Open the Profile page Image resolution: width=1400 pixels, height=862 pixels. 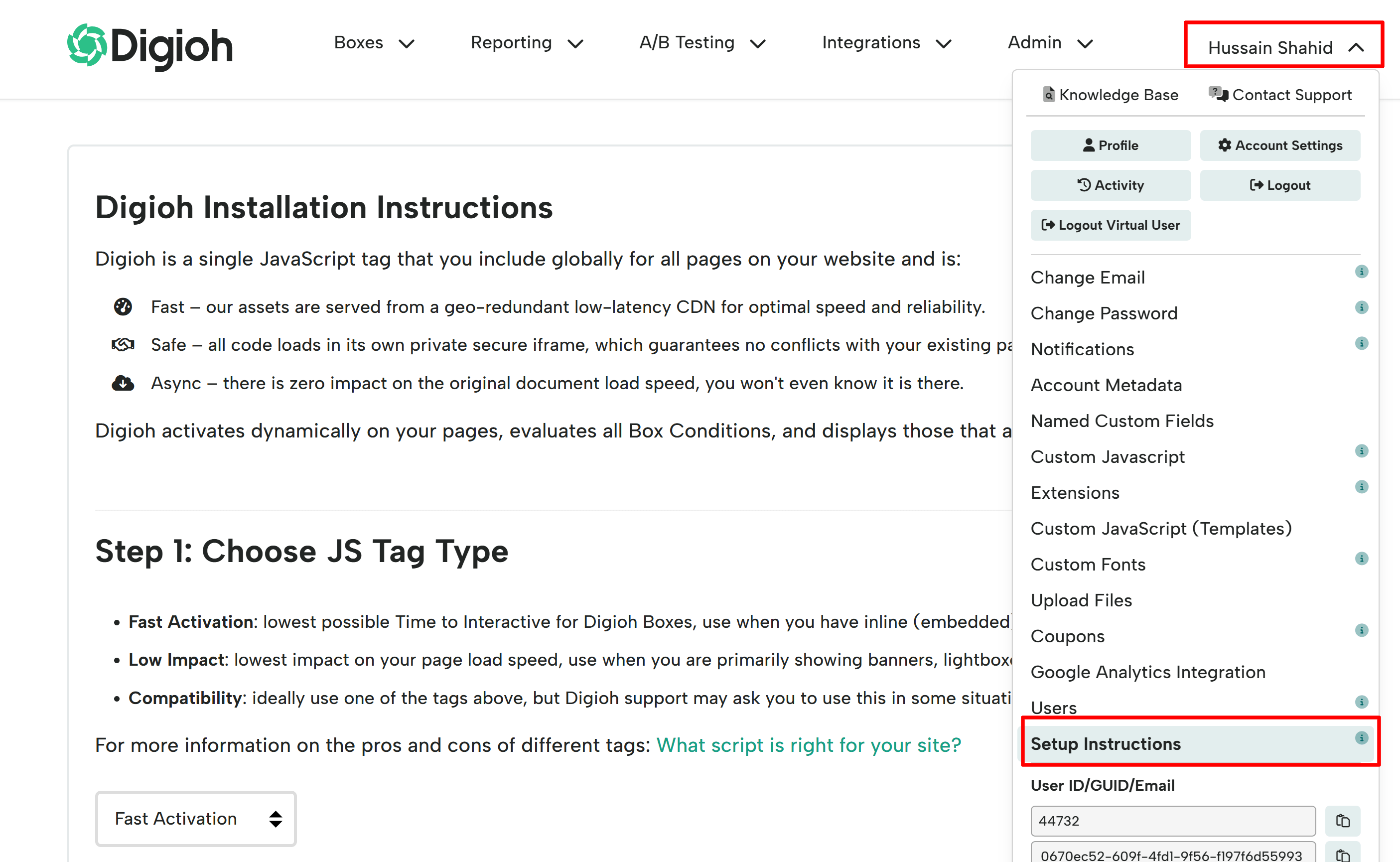pyautogui.click(x=1111, y=145)
